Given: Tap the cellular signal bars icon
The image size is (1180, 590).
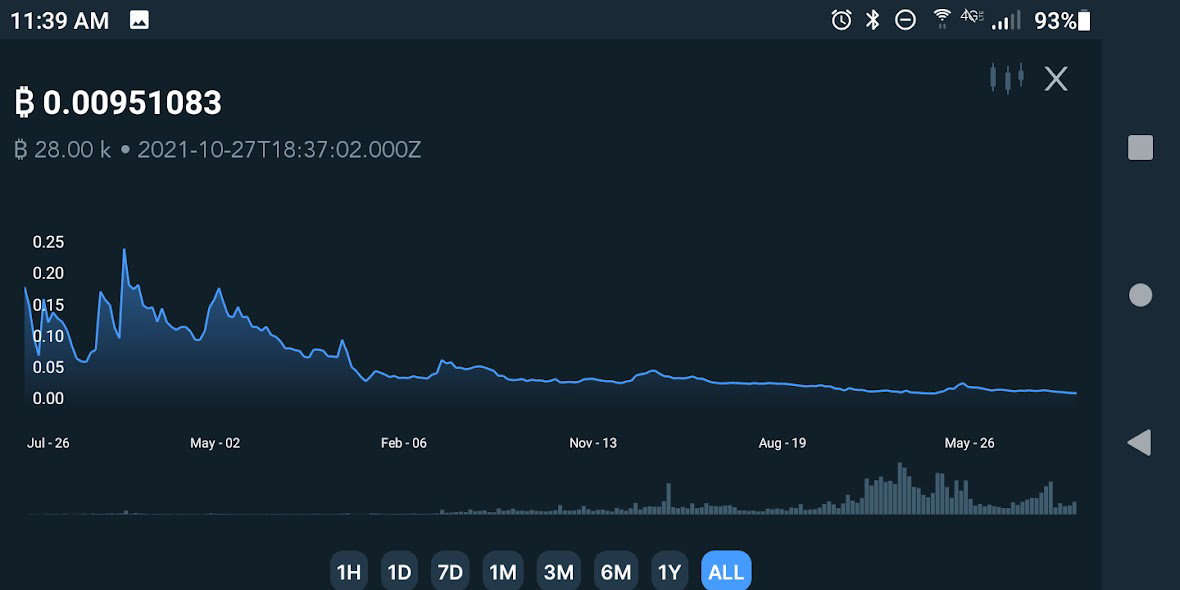Looking at the screenshot, I should click(1005, 20).
